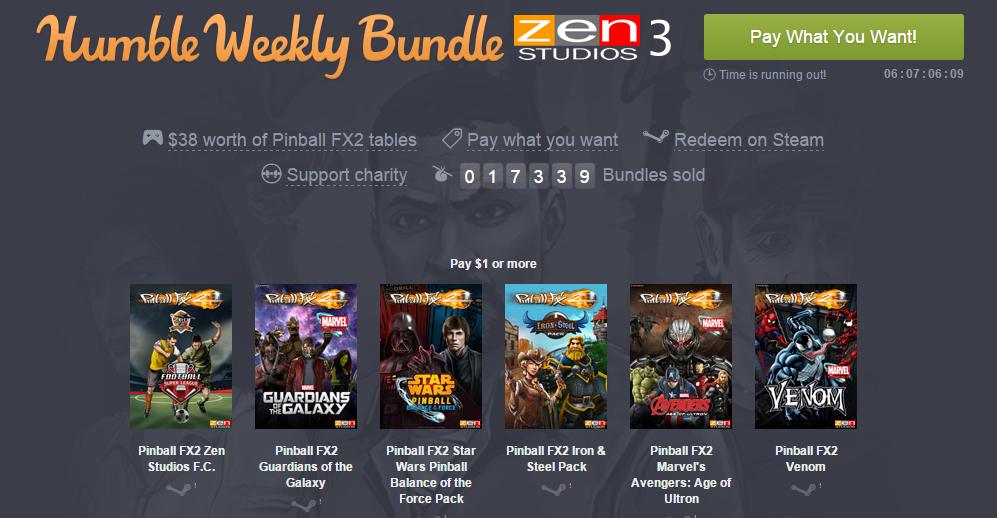Select the Guardians of the Galaxy cover art
Viewport: 997px width, 518px height.
coord(306,357)
